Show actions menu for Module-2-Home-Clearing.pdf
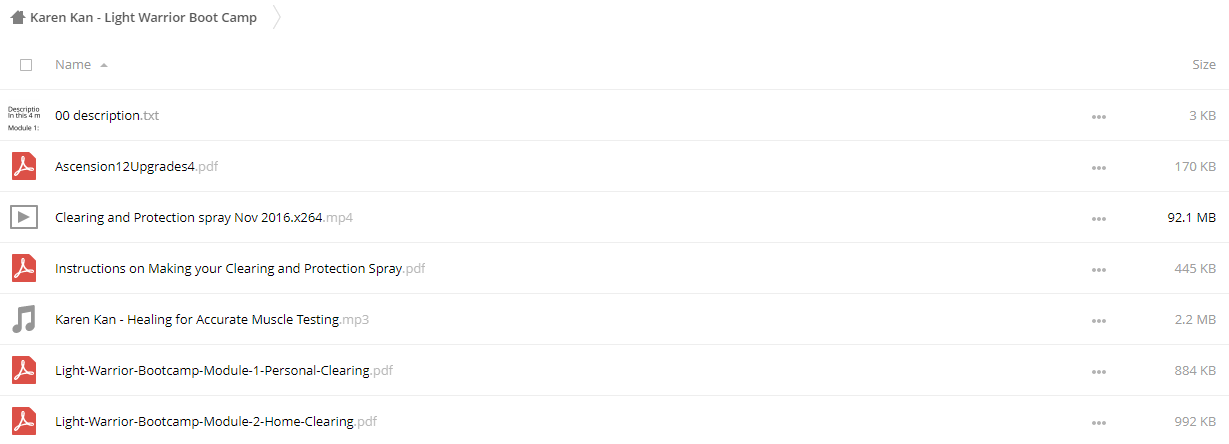 [x=1099, y=423]
